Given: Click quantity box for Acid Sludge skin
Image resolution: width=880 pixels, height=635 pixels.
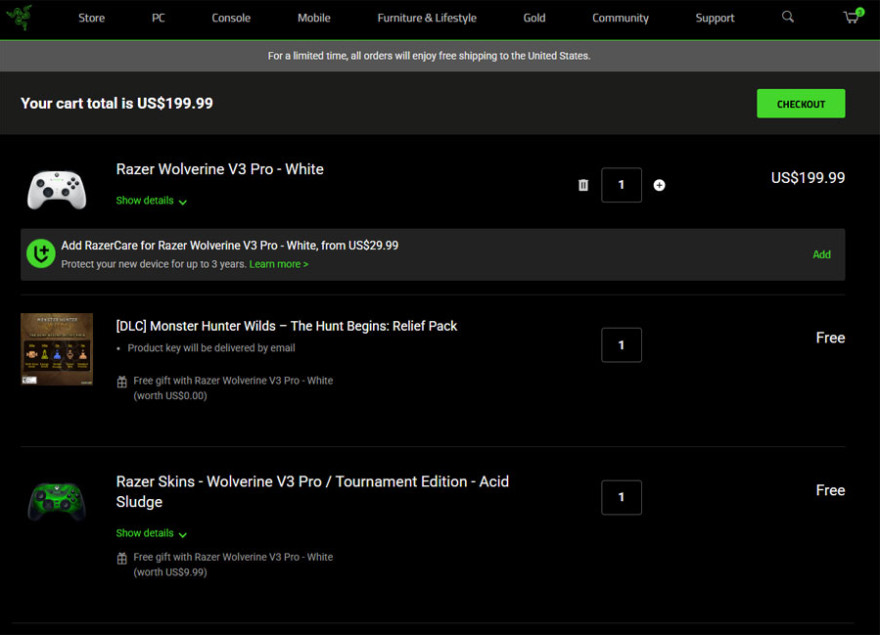Looking at the screenshot, I should pyautogui.click(x=621, y=497).
